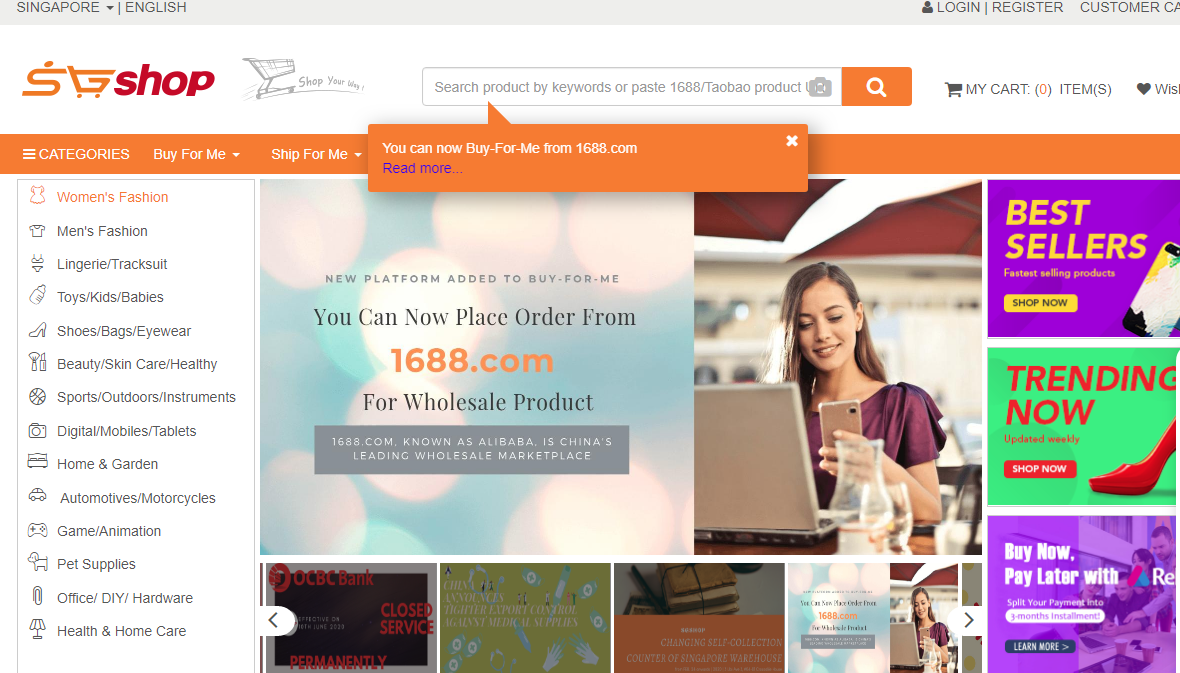Click the Login link

click(x=958, y=8)
